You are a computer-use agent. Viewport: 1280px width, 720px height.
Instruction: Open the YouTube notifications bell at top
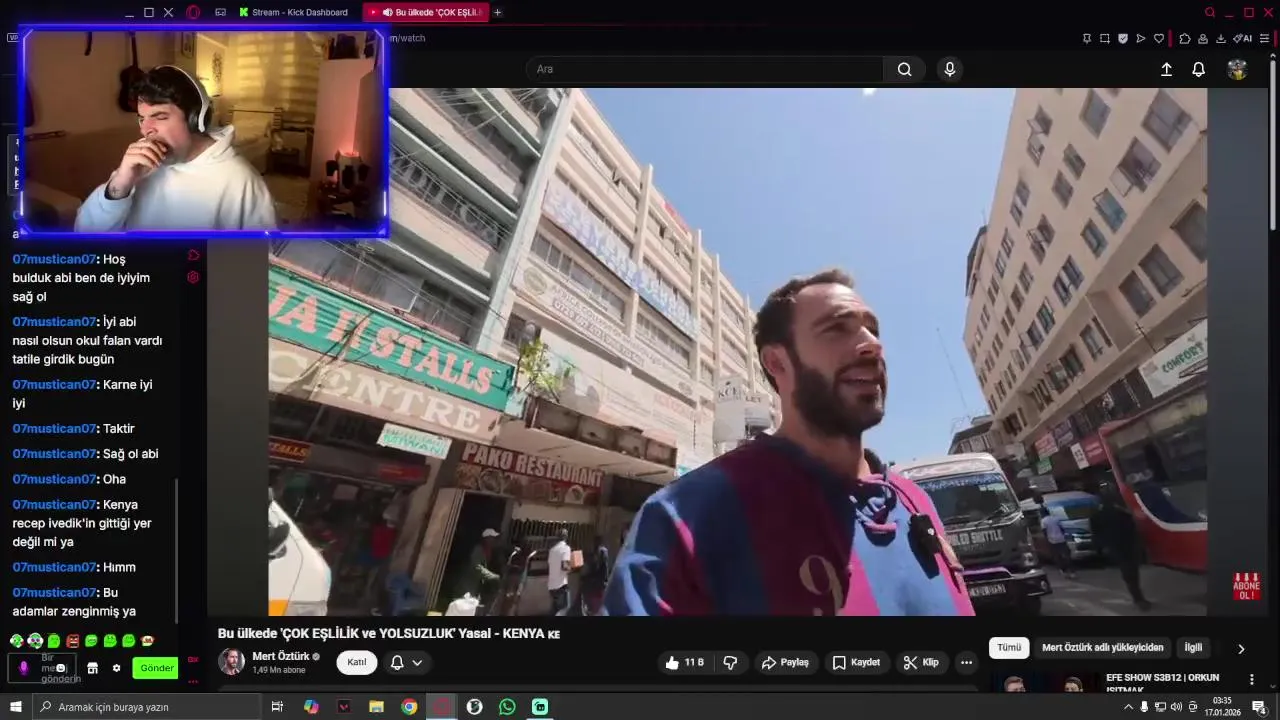click(1198, 69)
